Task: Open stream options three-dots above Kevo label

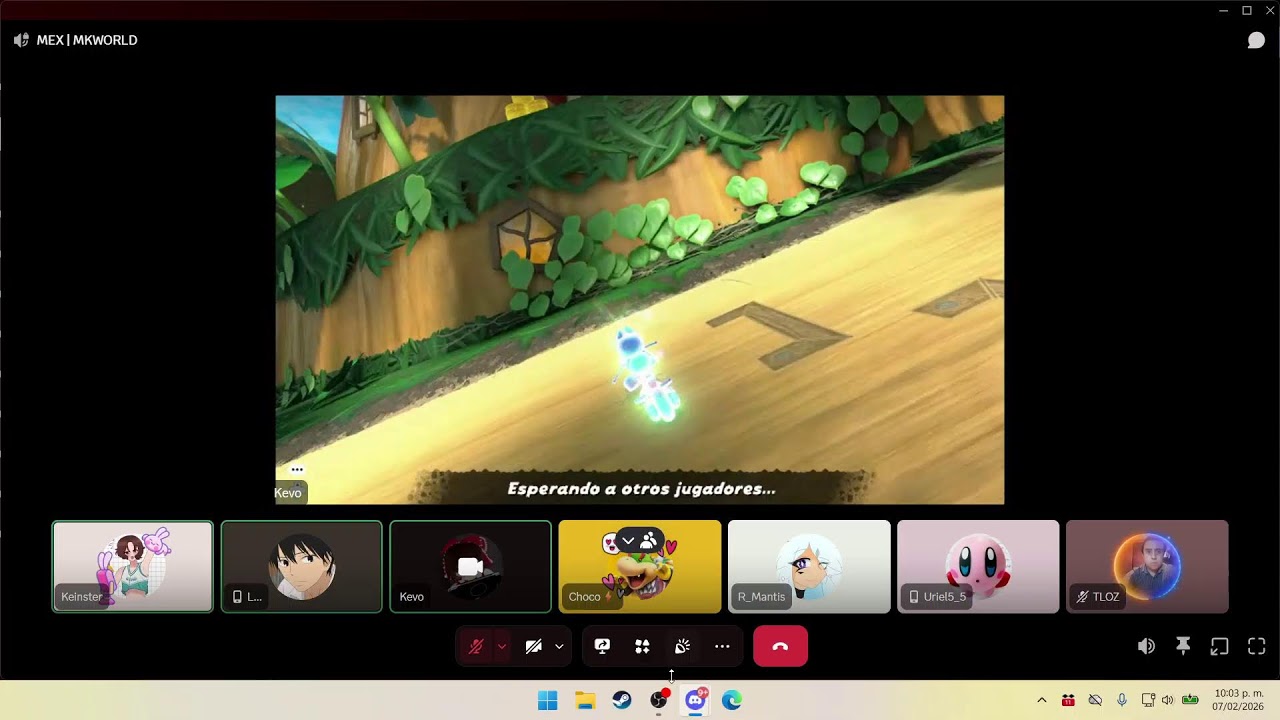Action: click(297, 469)
